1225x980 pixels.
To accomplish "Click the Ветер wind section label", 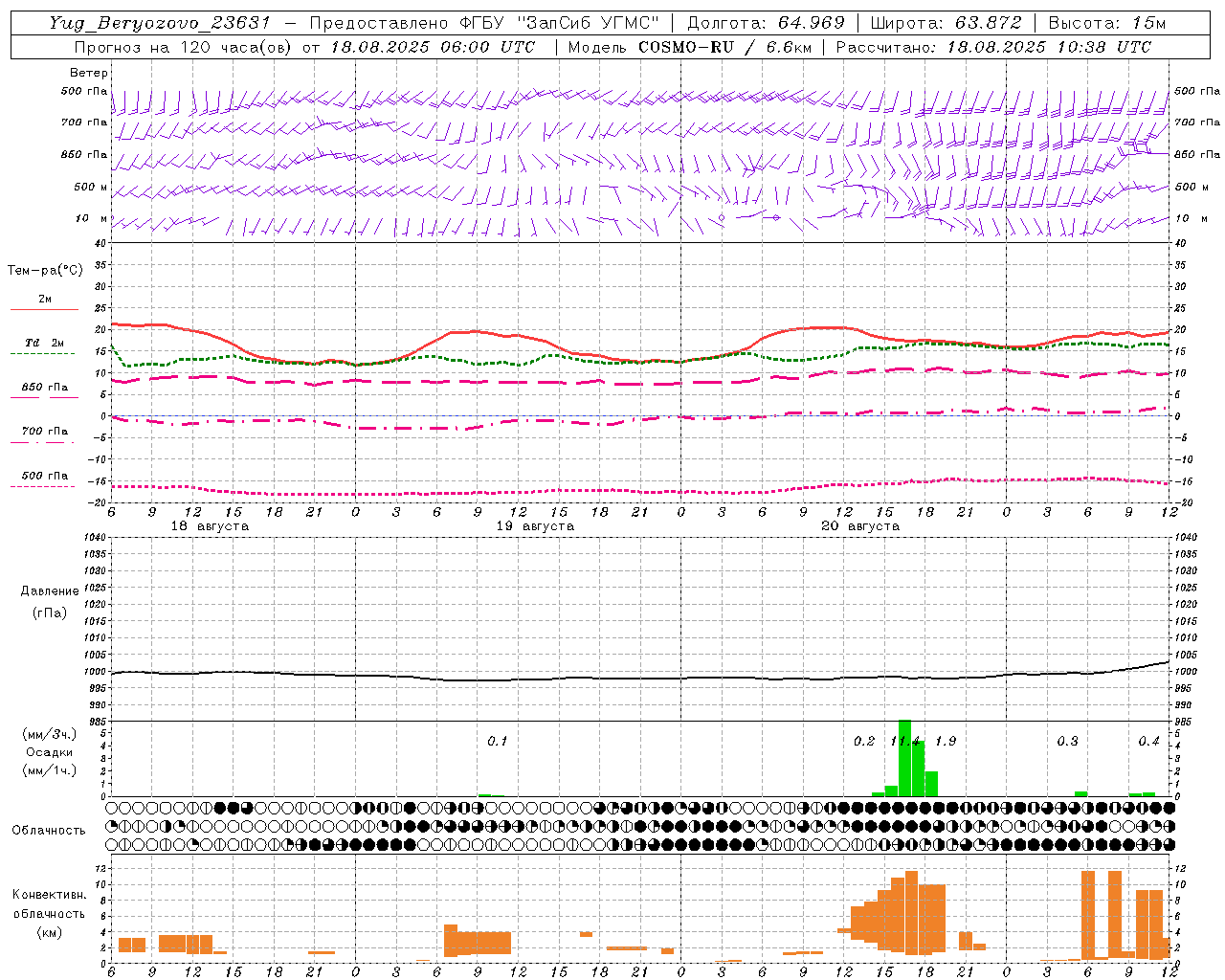I will click(x=89, y=73).
